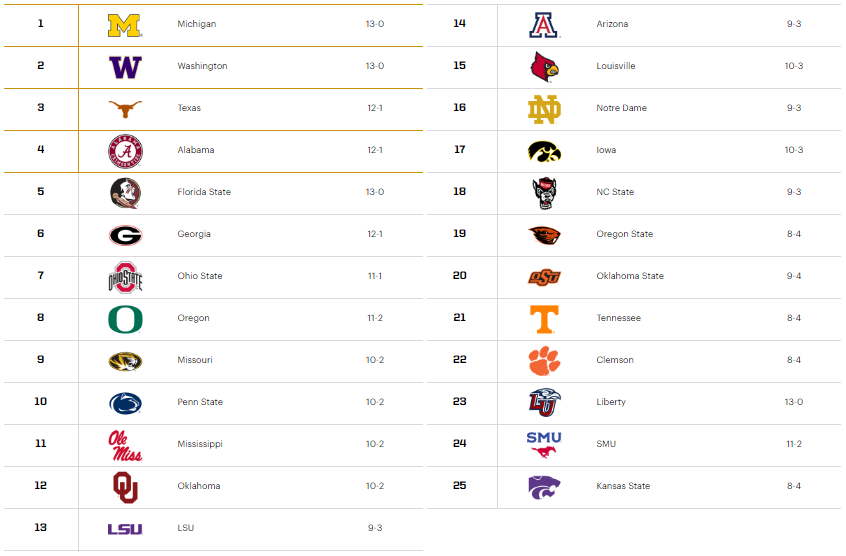Click the Iowa Hawkeyes logo
The width and height of the screenshot is (846, 556).
coord(545,150)
